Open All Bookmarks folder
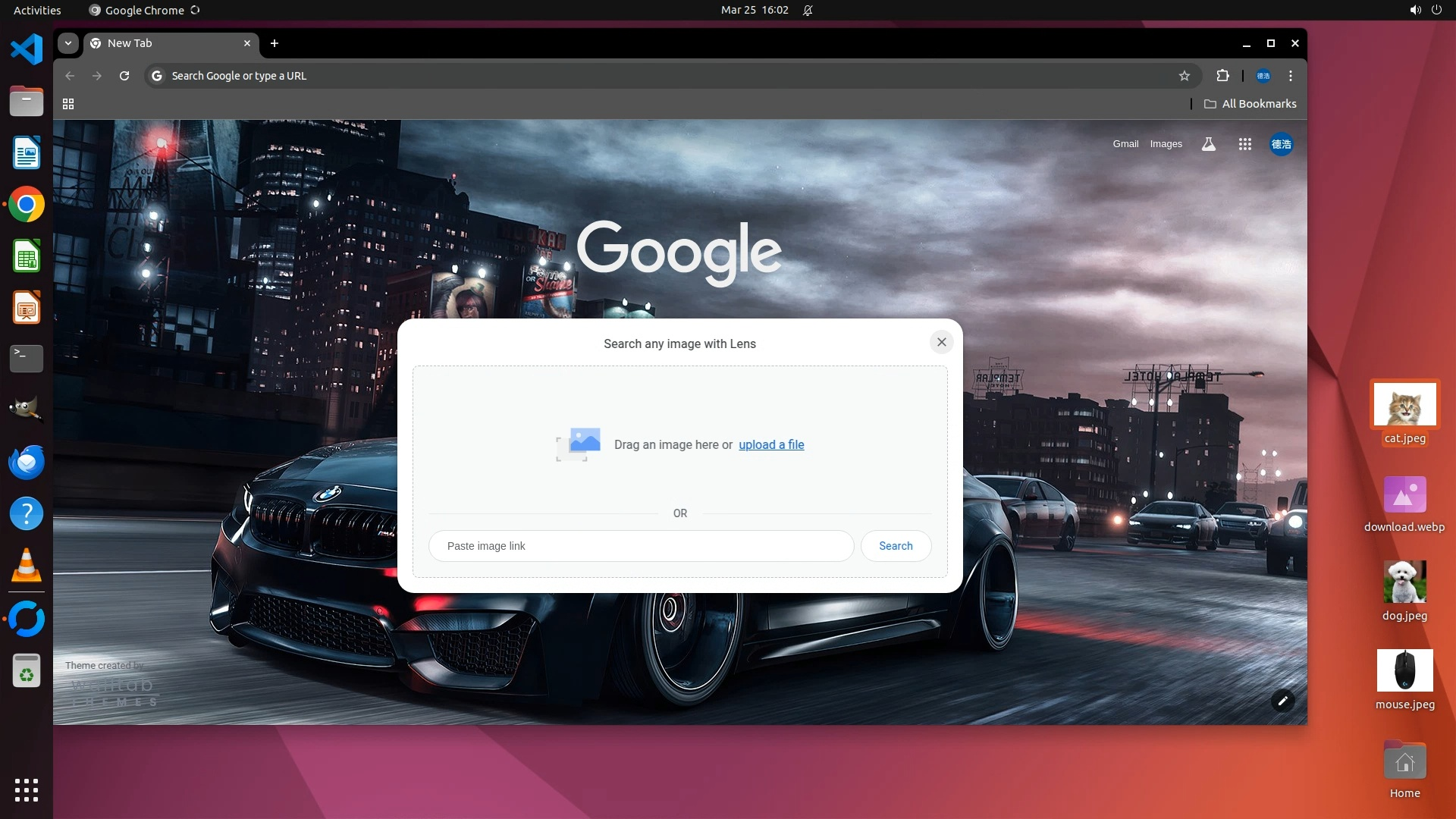Viewport: 1456px width, 819px height. (x=1250, y=104)
